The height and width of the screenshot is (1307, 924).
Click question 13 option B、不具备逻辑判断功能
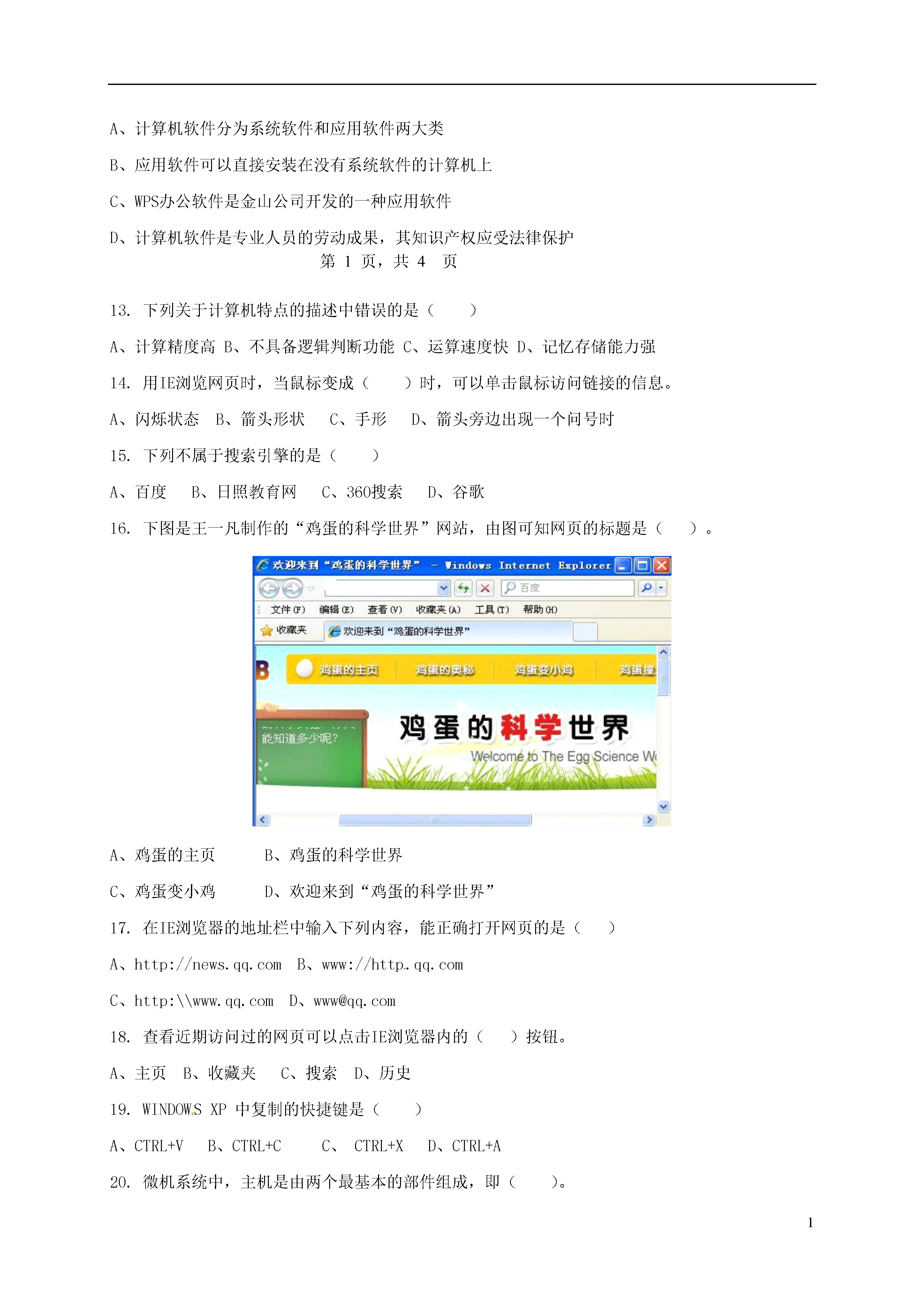point(309,346)
